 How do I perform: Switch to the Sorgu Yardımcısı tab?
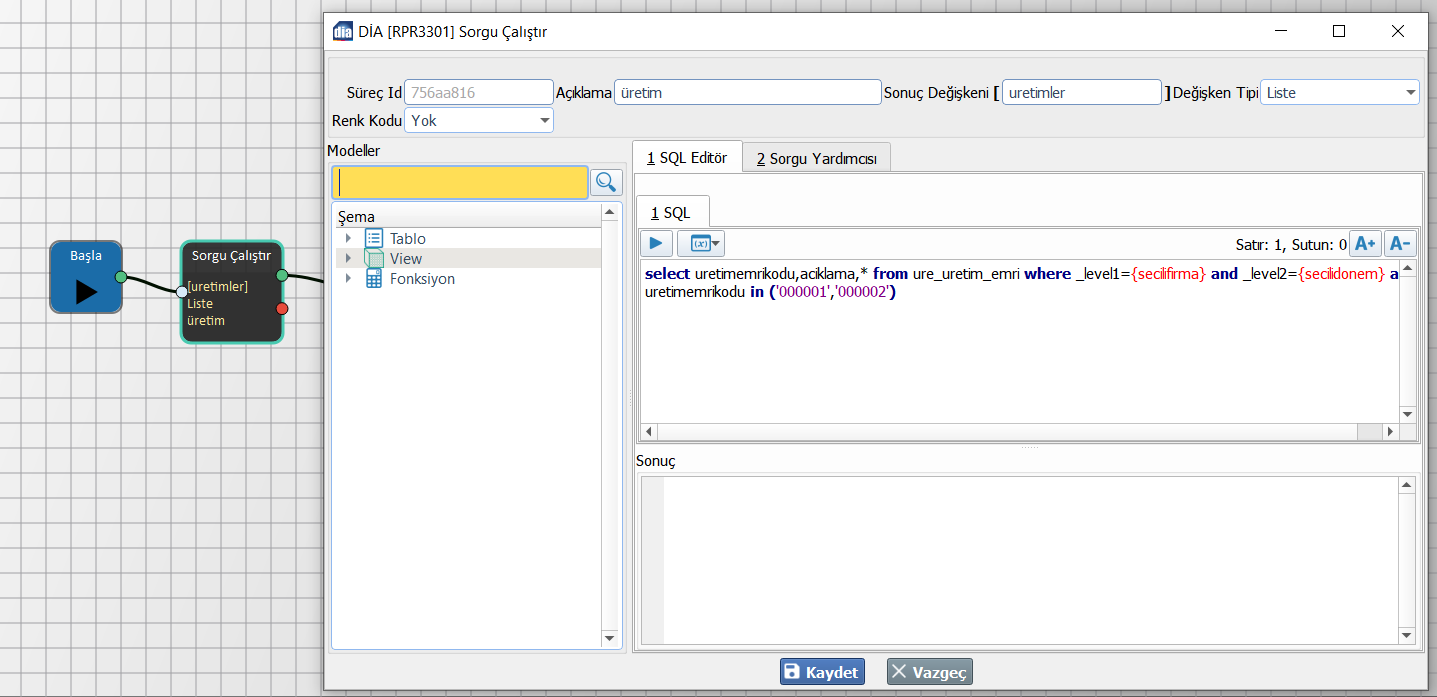pos(816,158)
